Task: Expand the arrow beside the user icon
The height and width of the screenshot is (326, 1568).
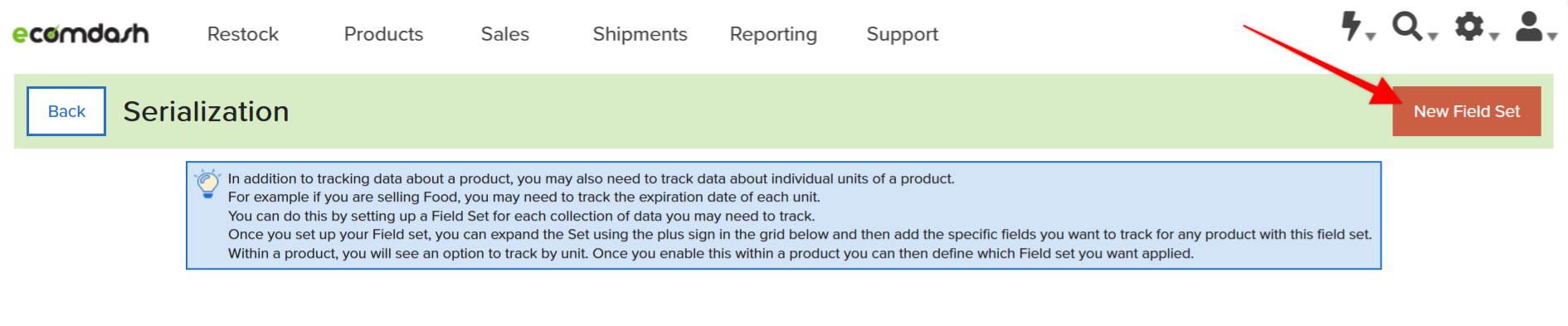Action: tap(1551, 36)
